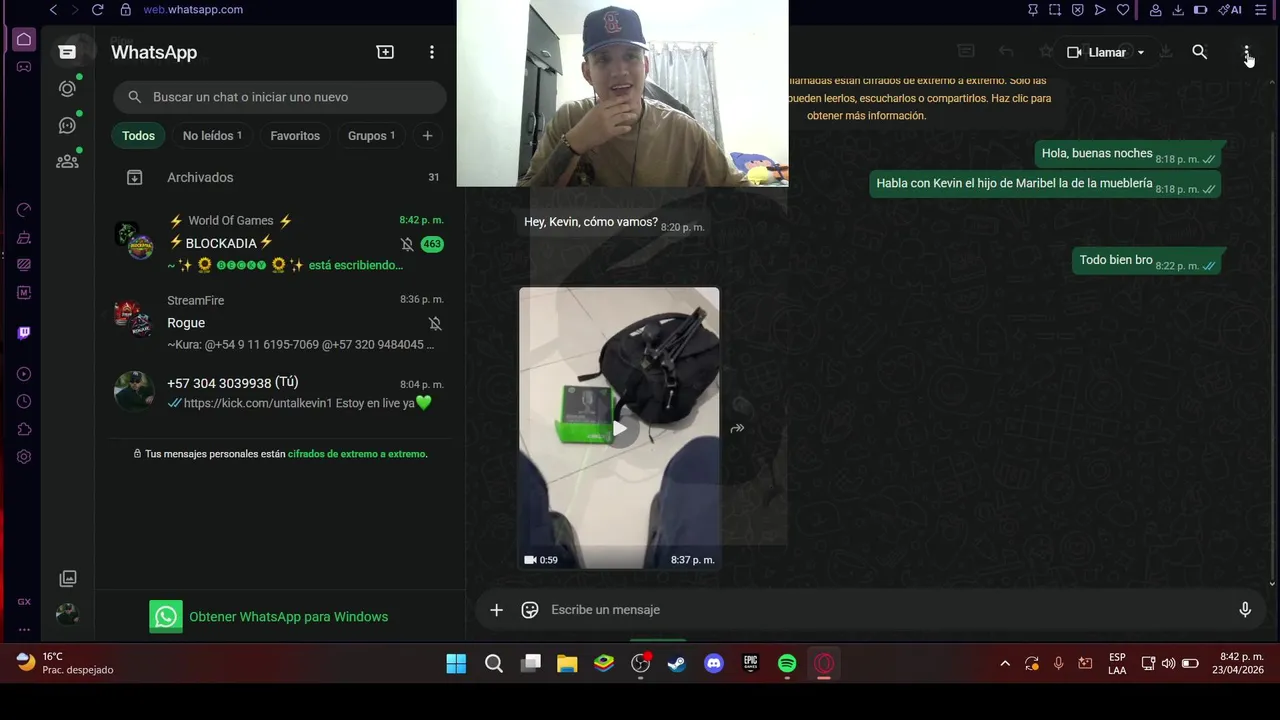Open Twitch icon in Opera sidebar
Viewport: 1280px width, 720px height.
pos(24,333)
